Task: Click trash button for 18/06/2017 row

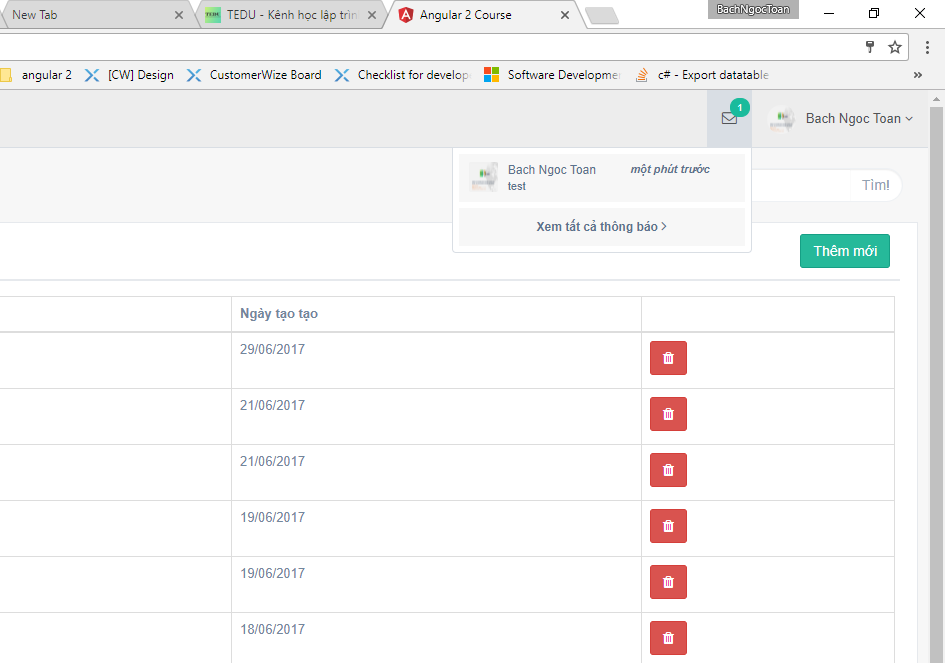Action: click(x=668, y=638)
